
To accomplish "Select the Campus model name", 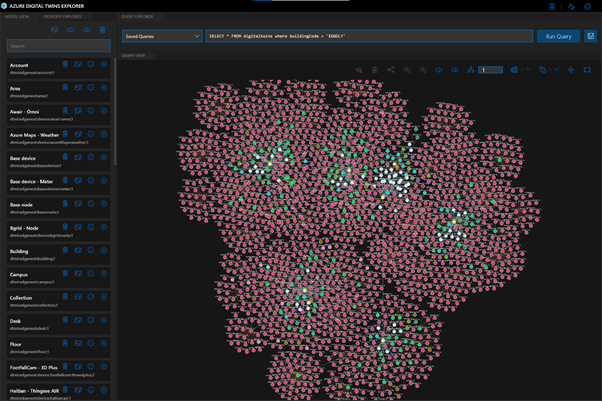I will tap(19, 274).
